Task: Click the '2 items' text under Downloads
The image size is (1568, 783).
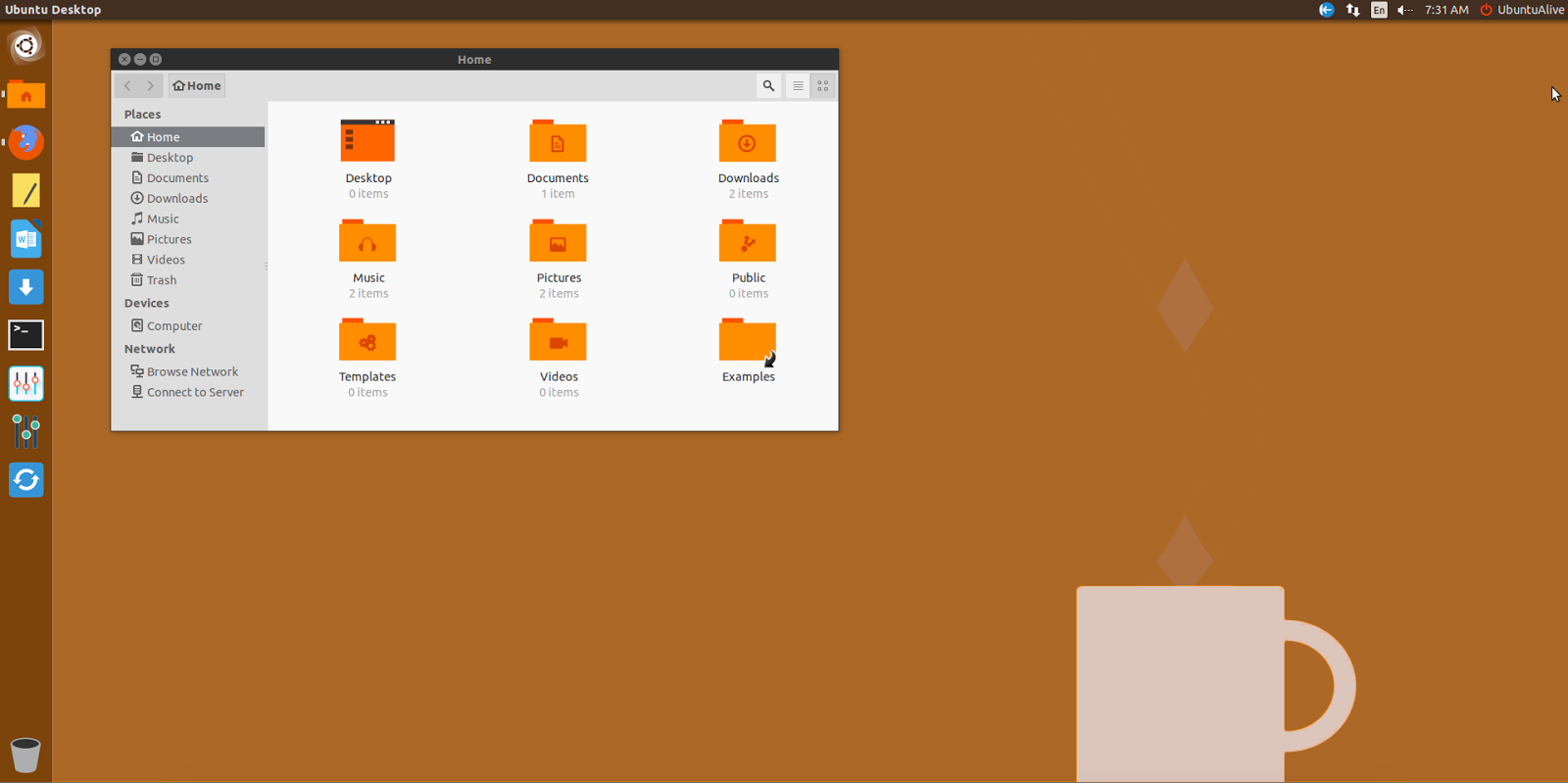Action: pos(749,194)
